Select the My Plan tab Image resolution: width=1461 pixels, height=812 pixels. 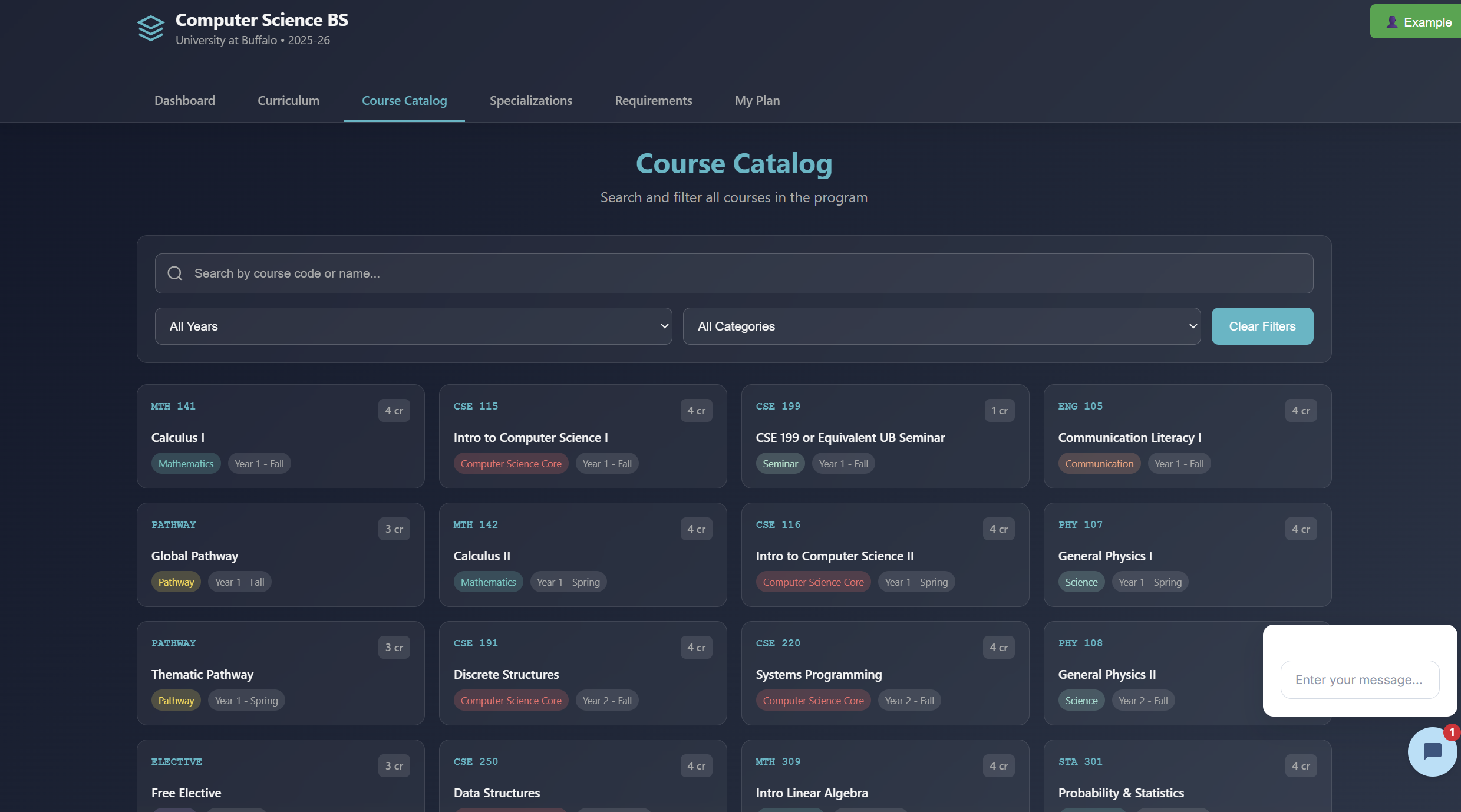[757, 101]
